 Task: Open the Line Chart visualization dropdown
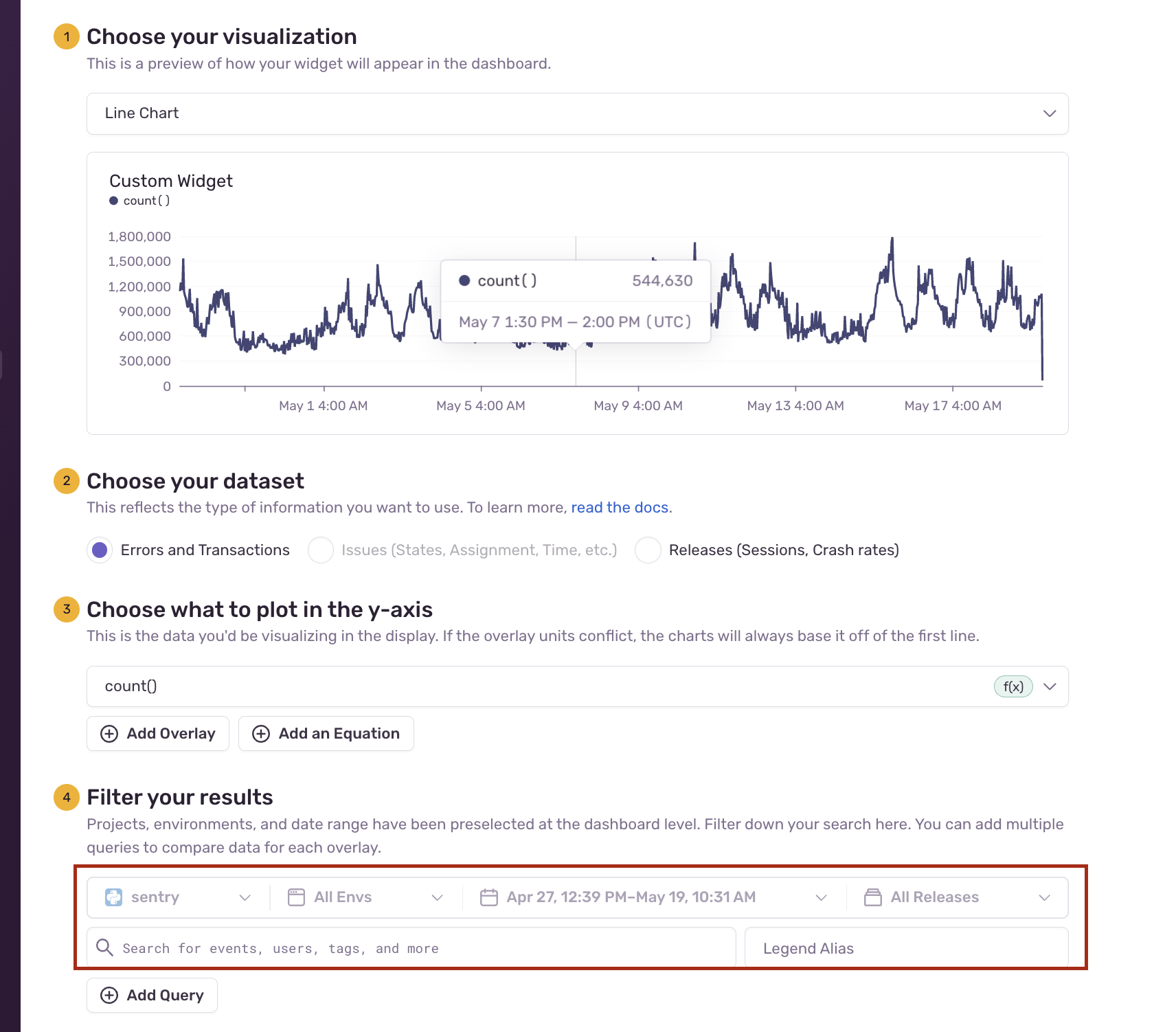coord(1050,113)
